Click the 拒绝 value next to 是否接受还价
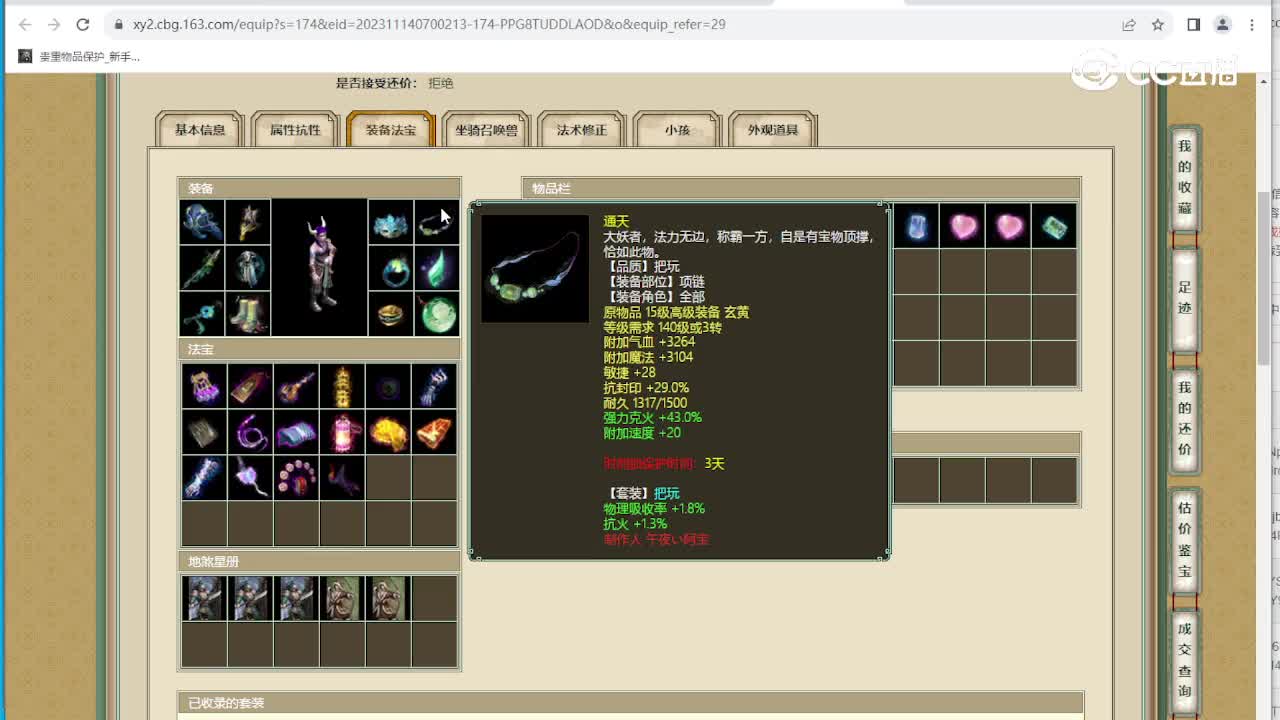This screenshot has height=720, width=1280. pos(441,83)
